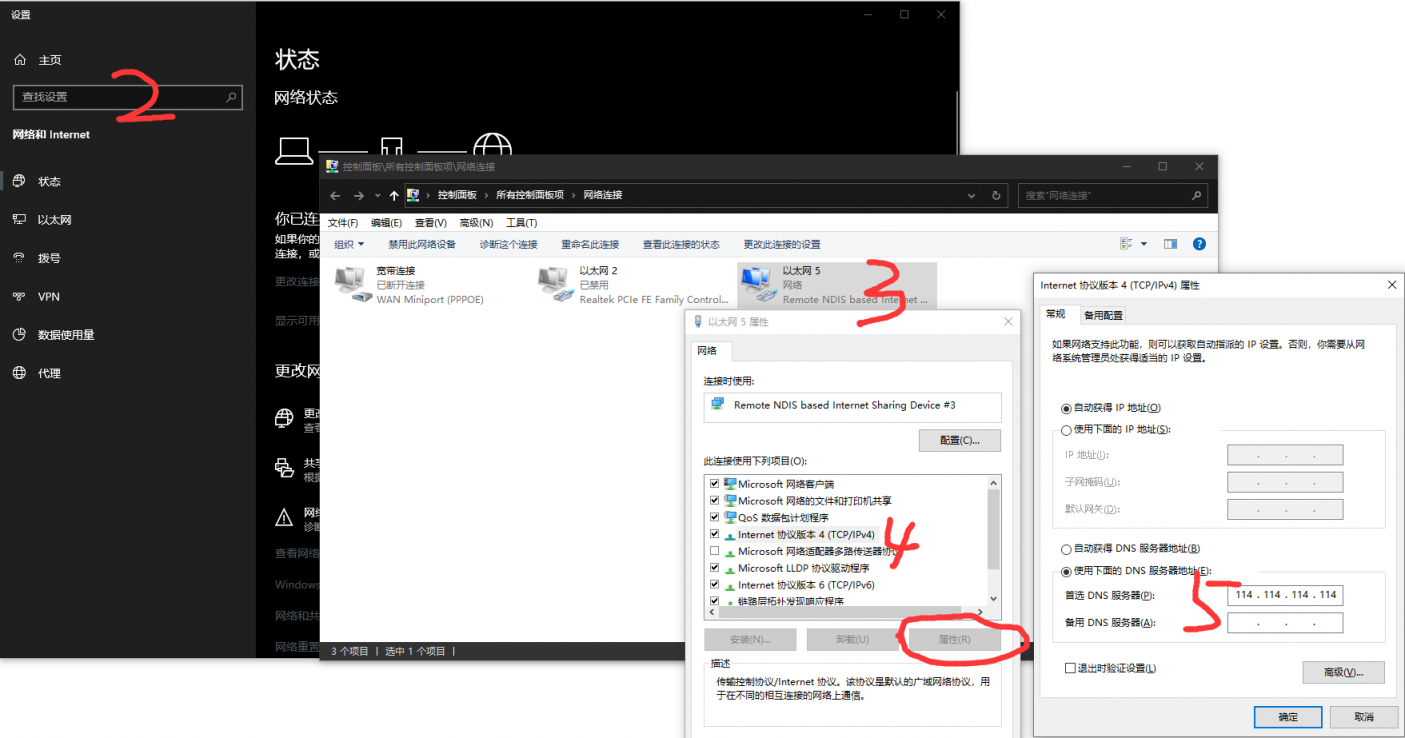
Task: Click the change view icon in toolbar
Action: (x=1127, y=244)
